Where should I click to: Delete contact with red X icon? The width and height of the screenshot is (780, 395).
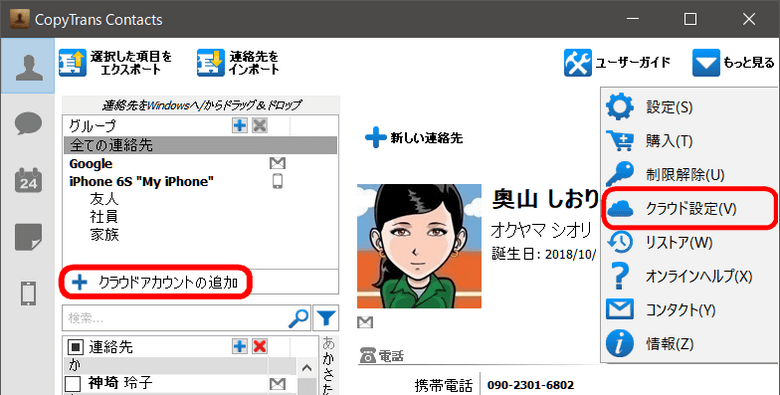pyautogui.click(x=259, y=346)
